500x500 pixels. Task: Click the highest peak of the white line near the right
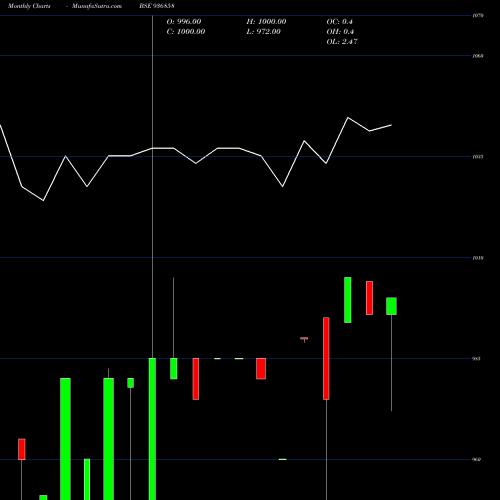tap(348, 117)
